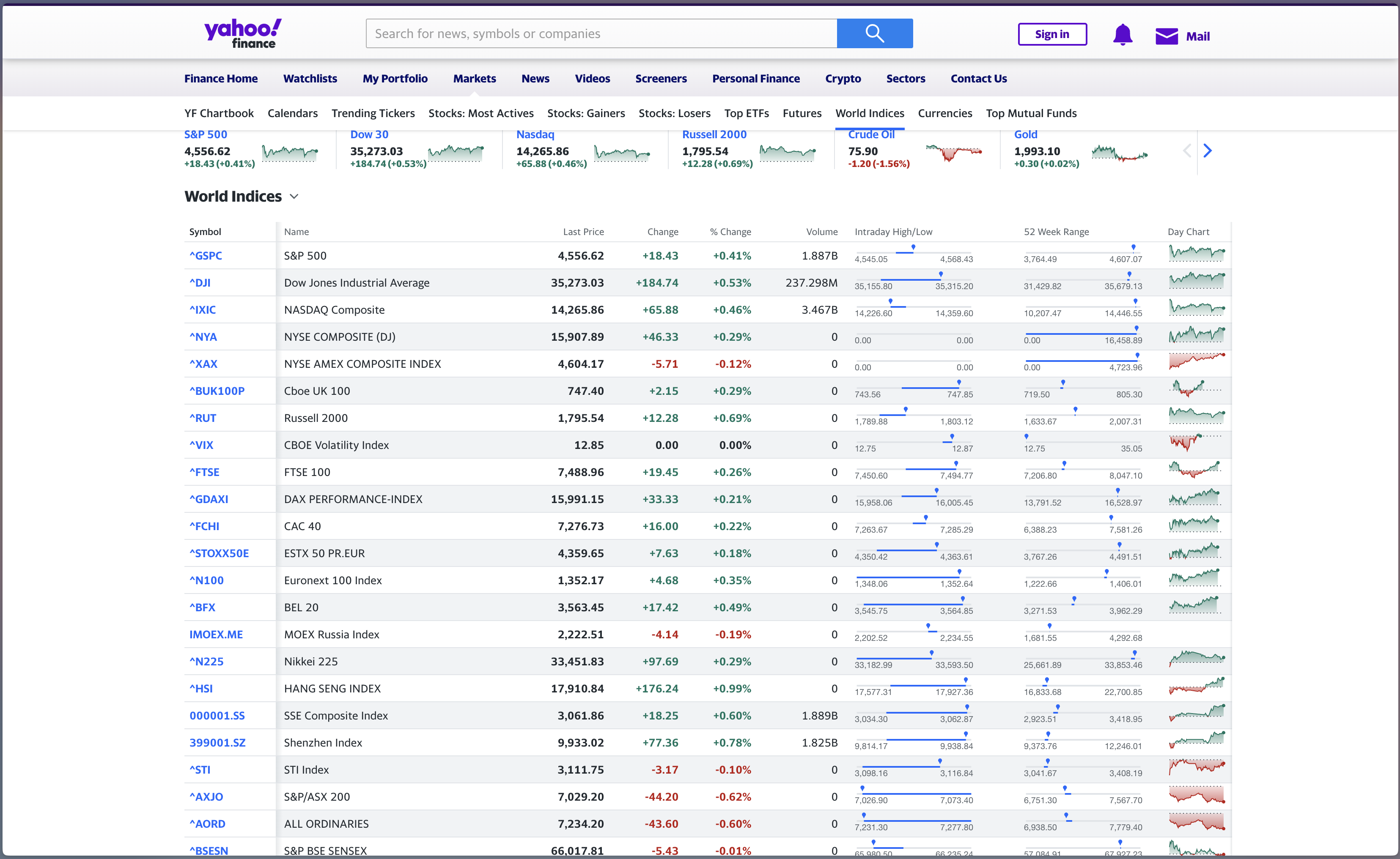Go to the News section
The image size is (1400, 859).
pyautogui.click(x=535, y=78)
